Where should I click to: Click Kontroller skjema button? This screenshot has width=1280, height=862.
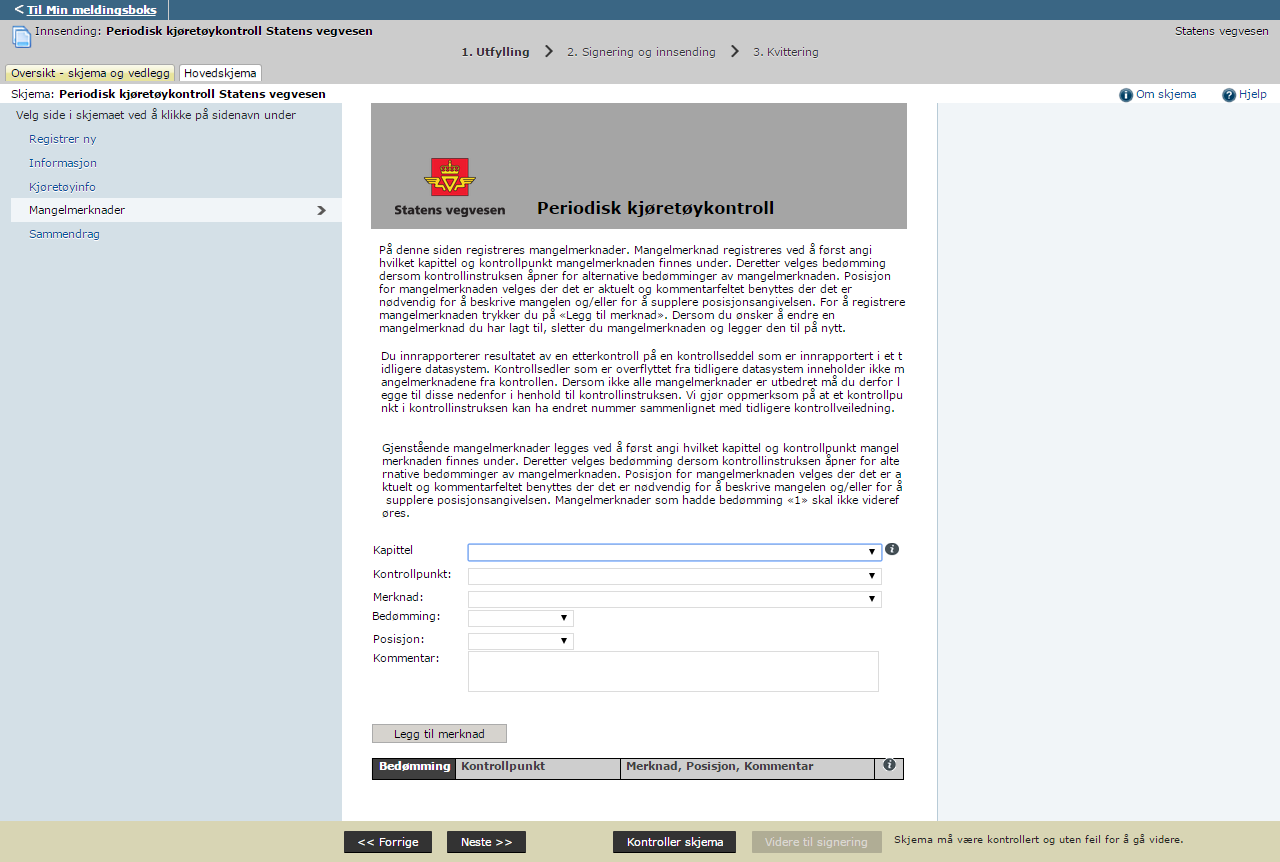675,842
